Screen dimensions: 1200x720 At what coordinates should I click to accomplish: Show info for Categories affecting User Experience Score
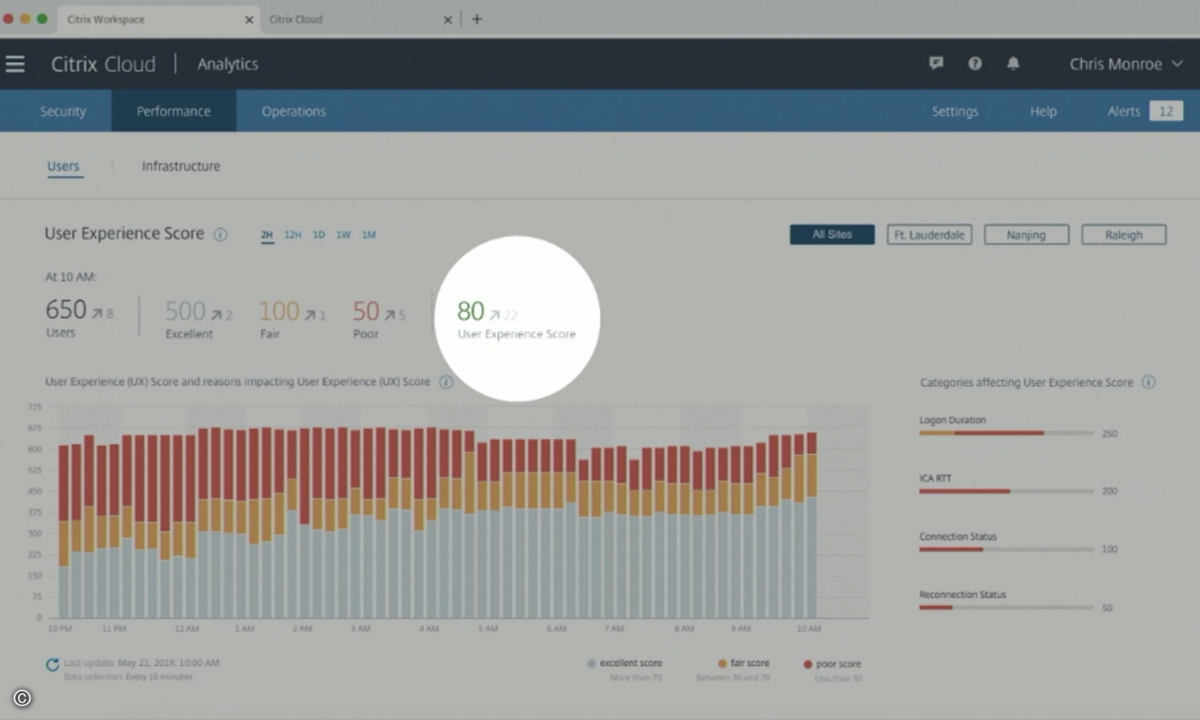click(x=1148, y=382)
